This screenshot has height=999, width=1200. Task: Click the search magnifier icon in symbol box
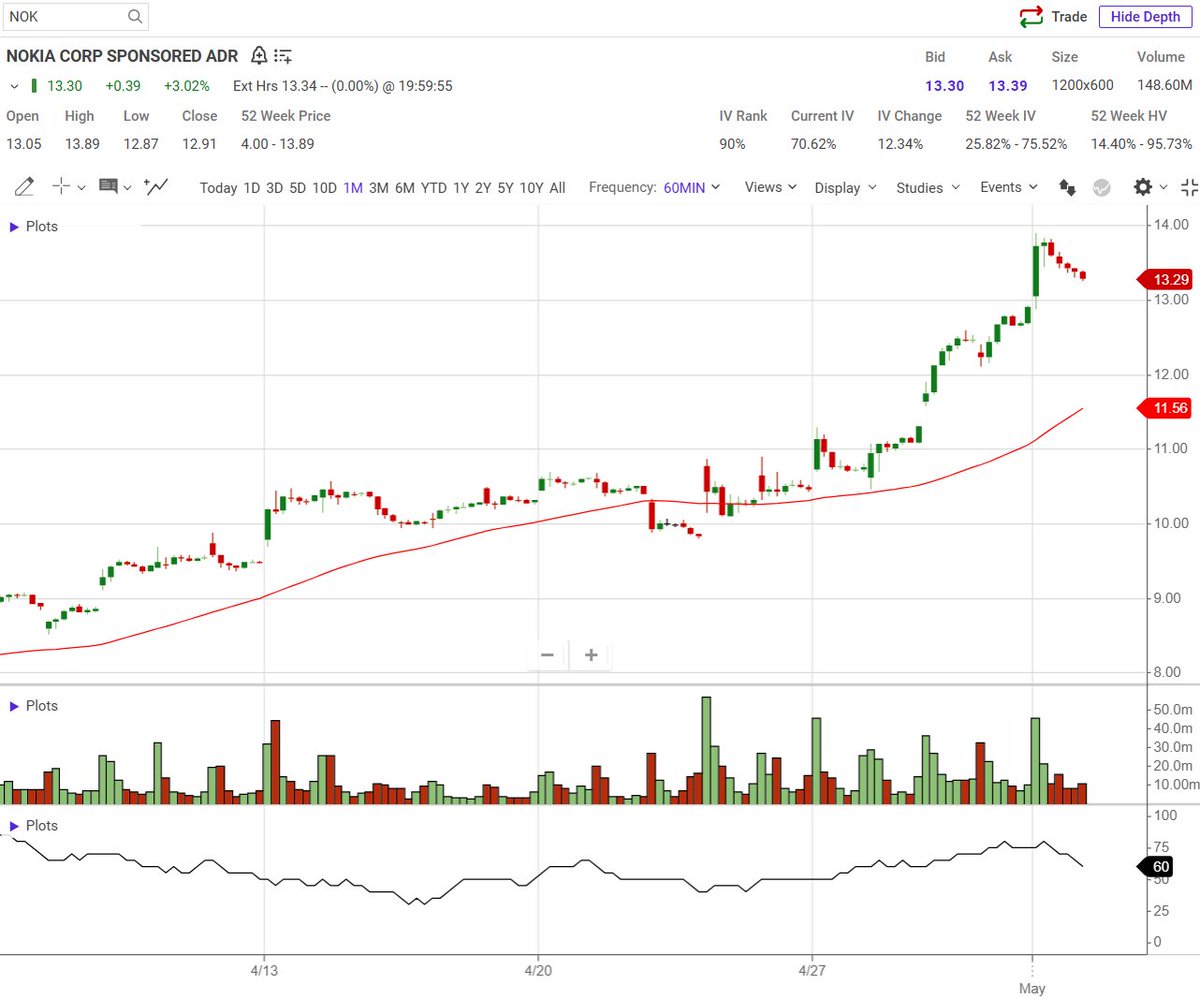click(135, 17)
